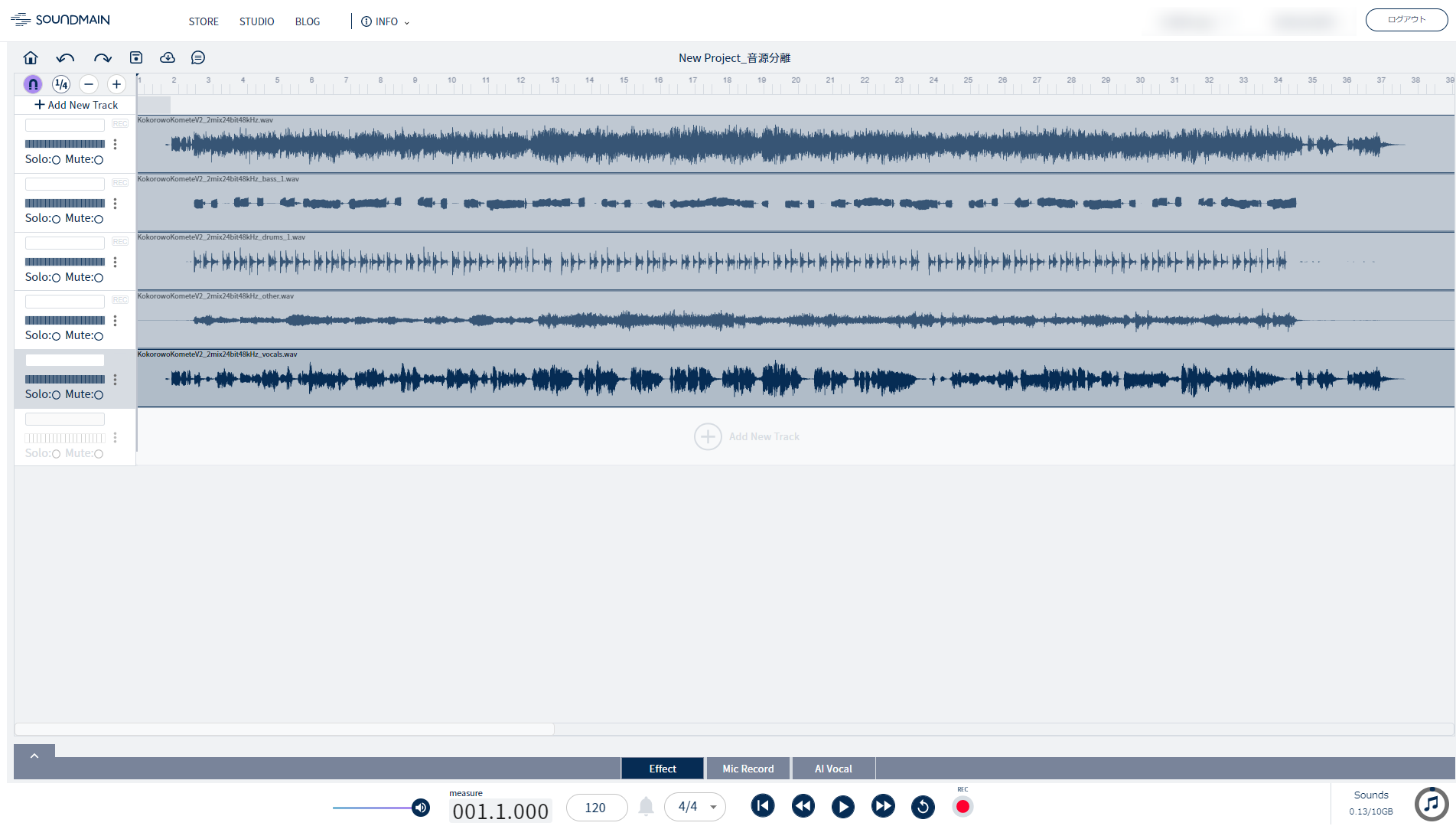The height and width of the screenshot is (826, 1456).
Task: Open the 4/4 time signature dropdown
Action: (x=695, y=807)
